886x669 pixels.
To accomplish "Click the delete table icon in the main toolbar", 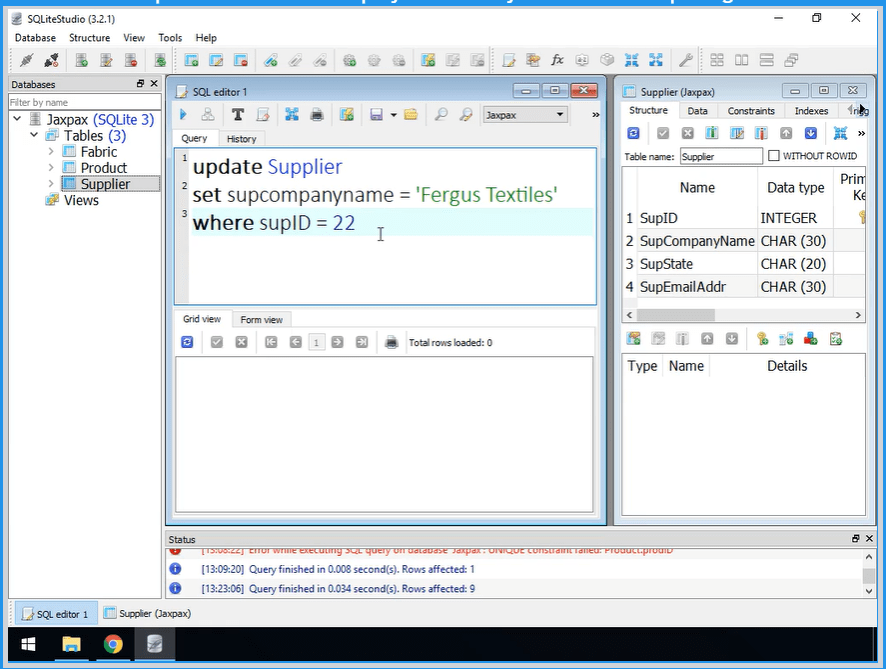I will coord(241,60).
